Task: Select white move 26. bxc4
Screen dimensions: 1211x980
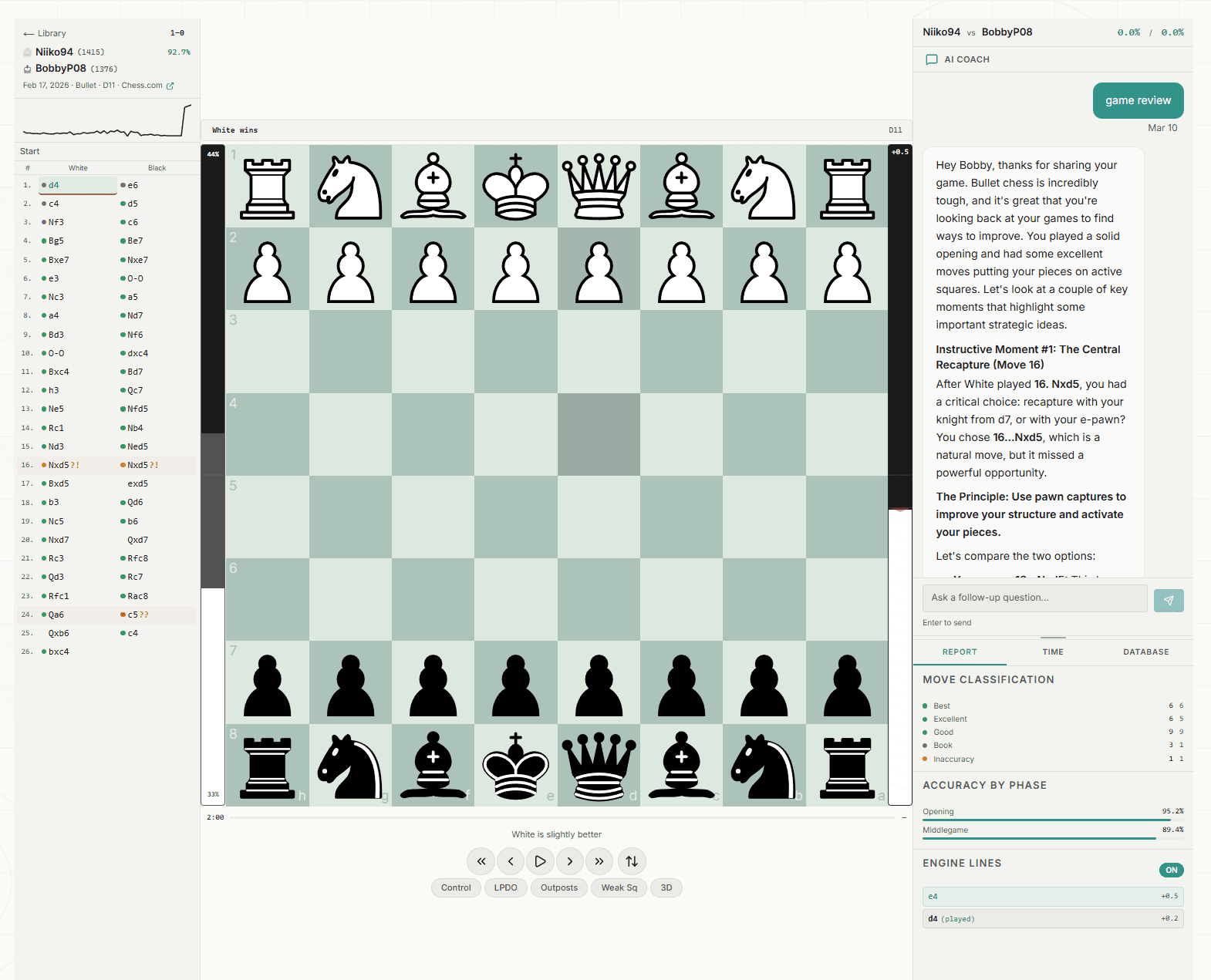Action: point(77,652)
